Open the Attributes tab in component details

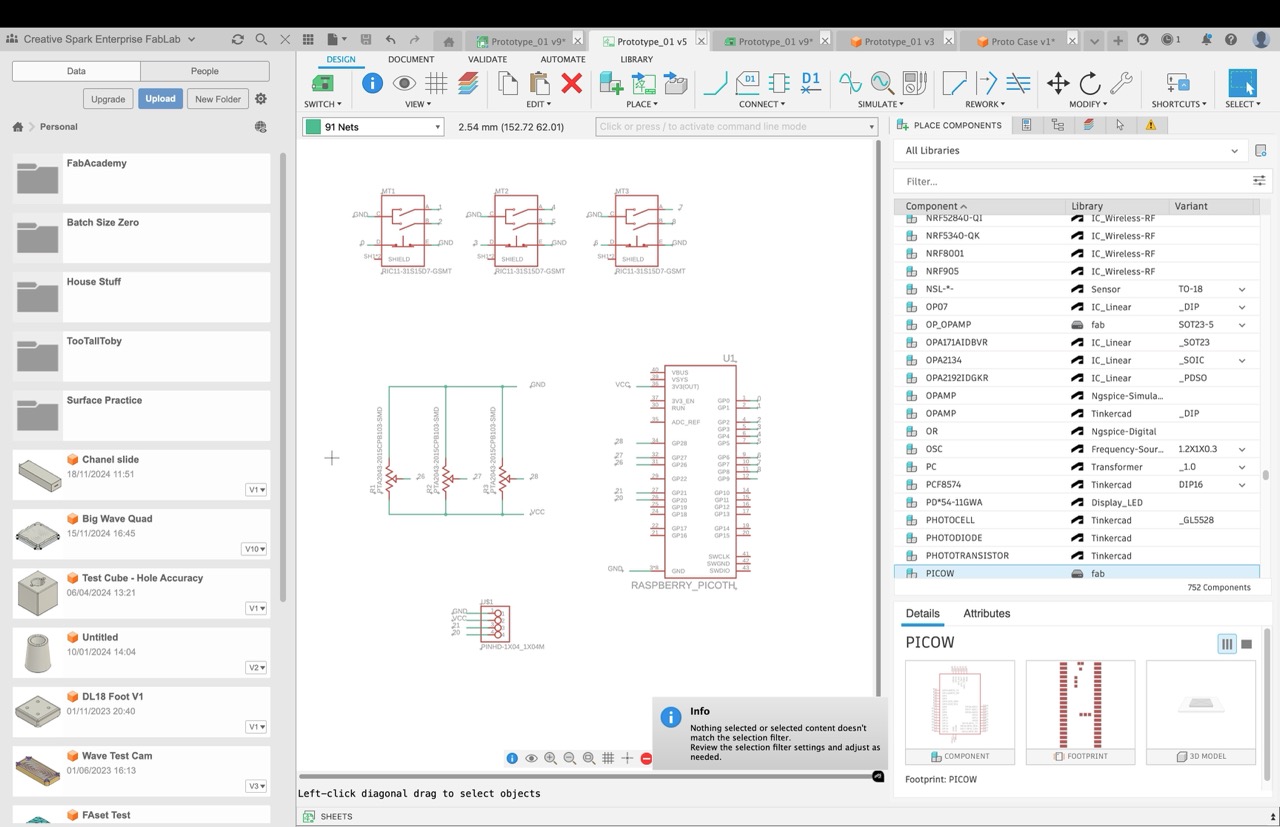[x=986, y=614]
